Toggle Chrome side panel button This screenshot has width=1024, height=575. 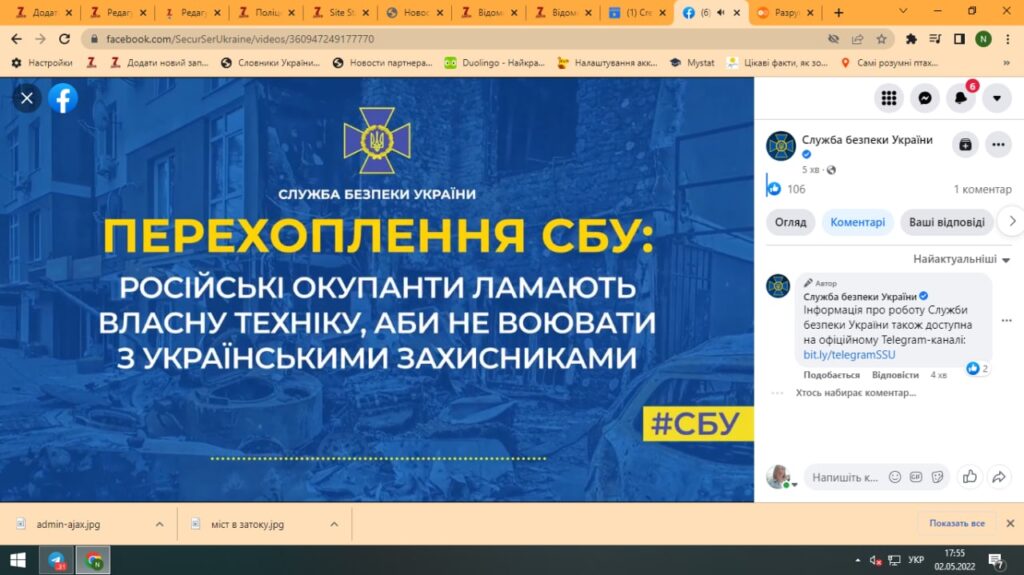tap(959, 39)
